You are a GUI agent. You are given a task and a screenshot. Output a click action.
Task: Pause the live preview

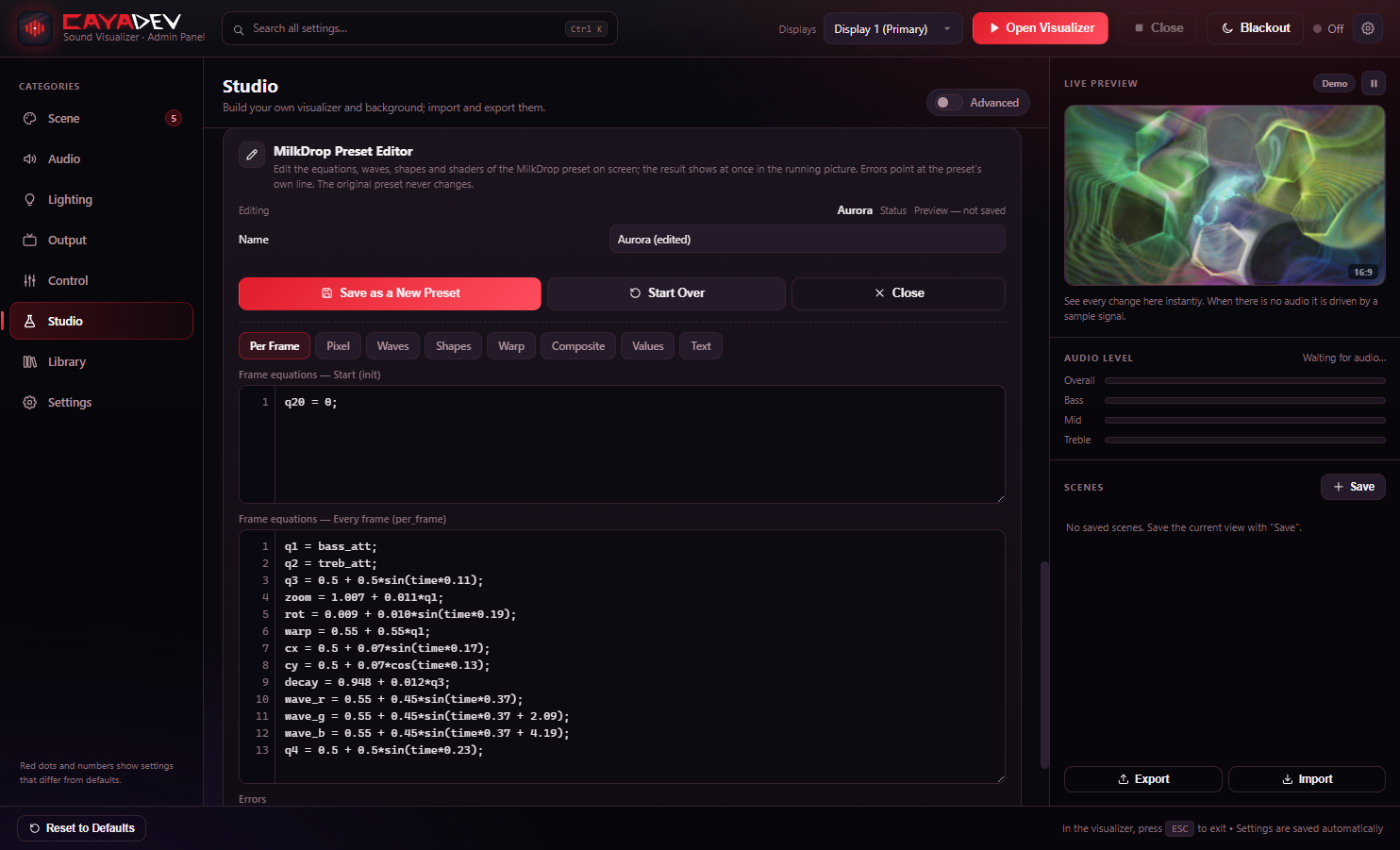coord(1374,84)
